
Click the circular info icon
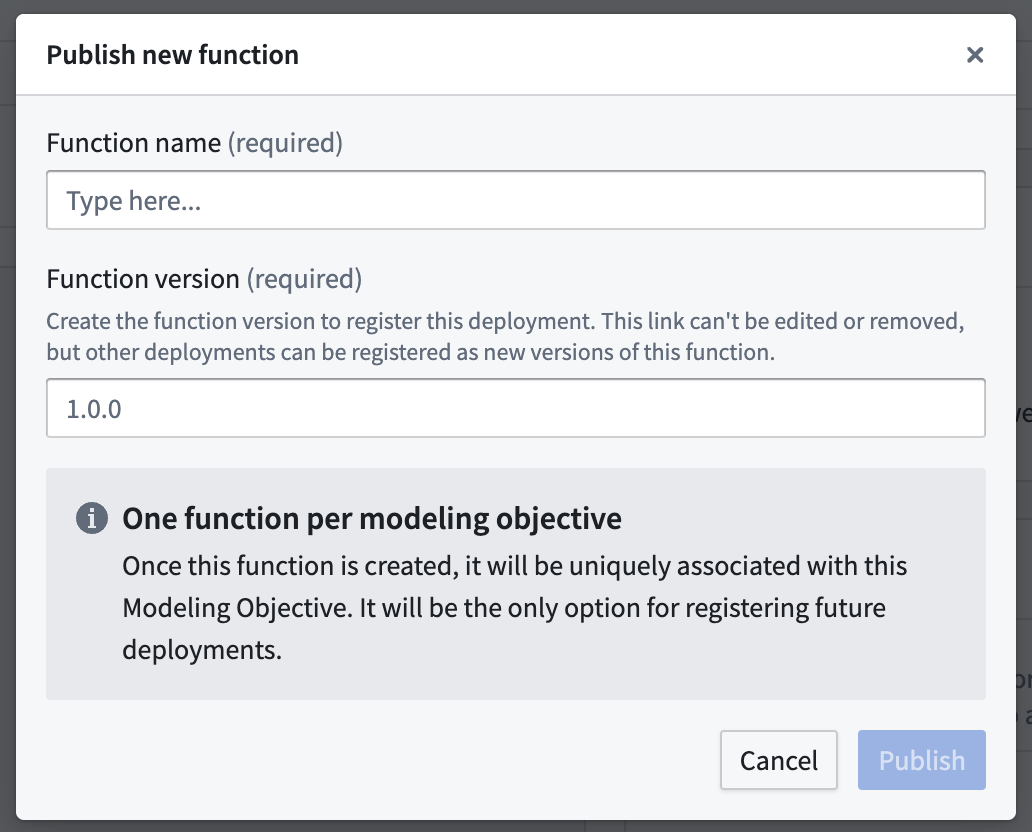coord(91,517)
